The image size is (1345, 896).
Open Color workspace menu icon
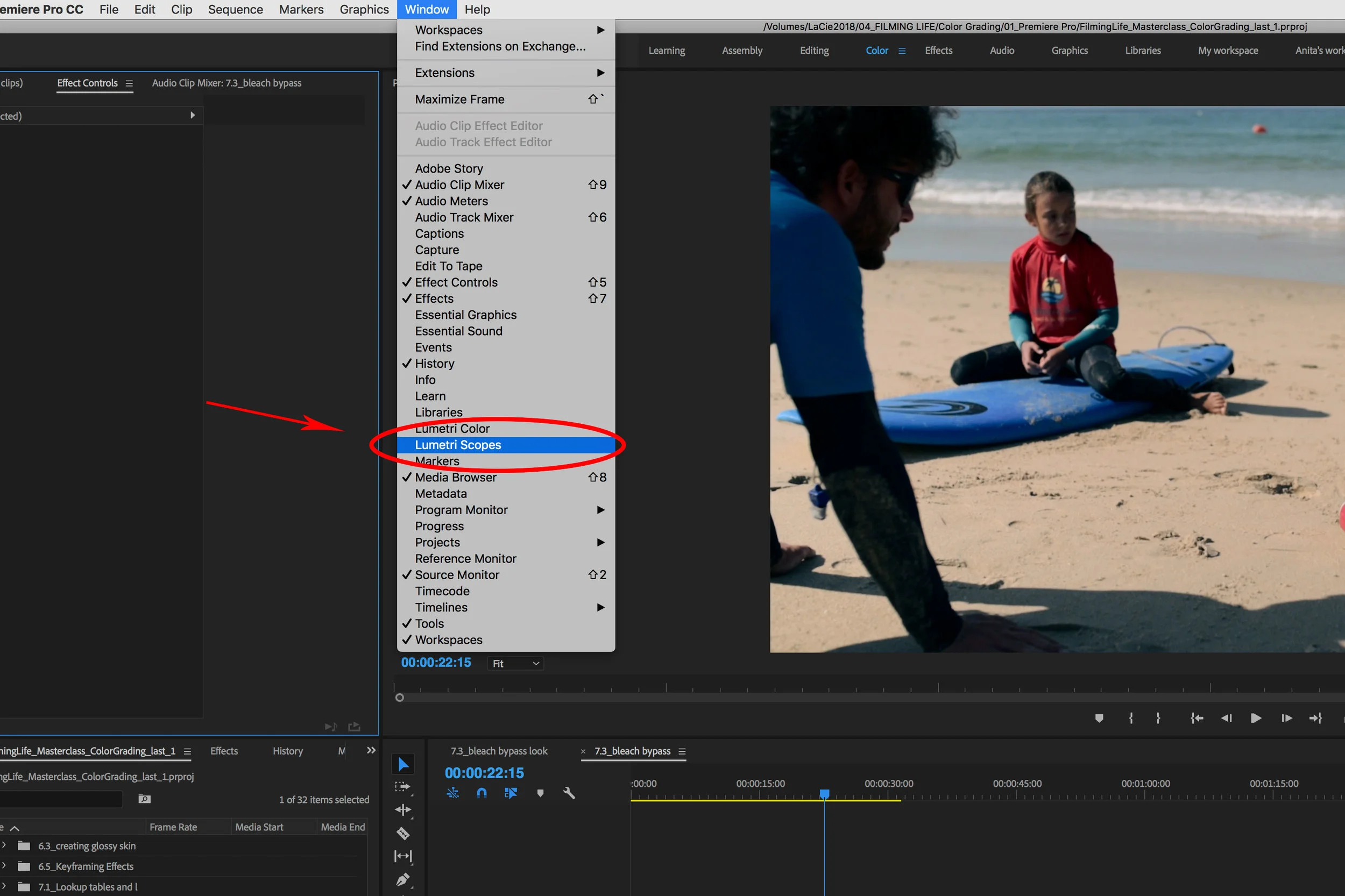tap(902, 51)
